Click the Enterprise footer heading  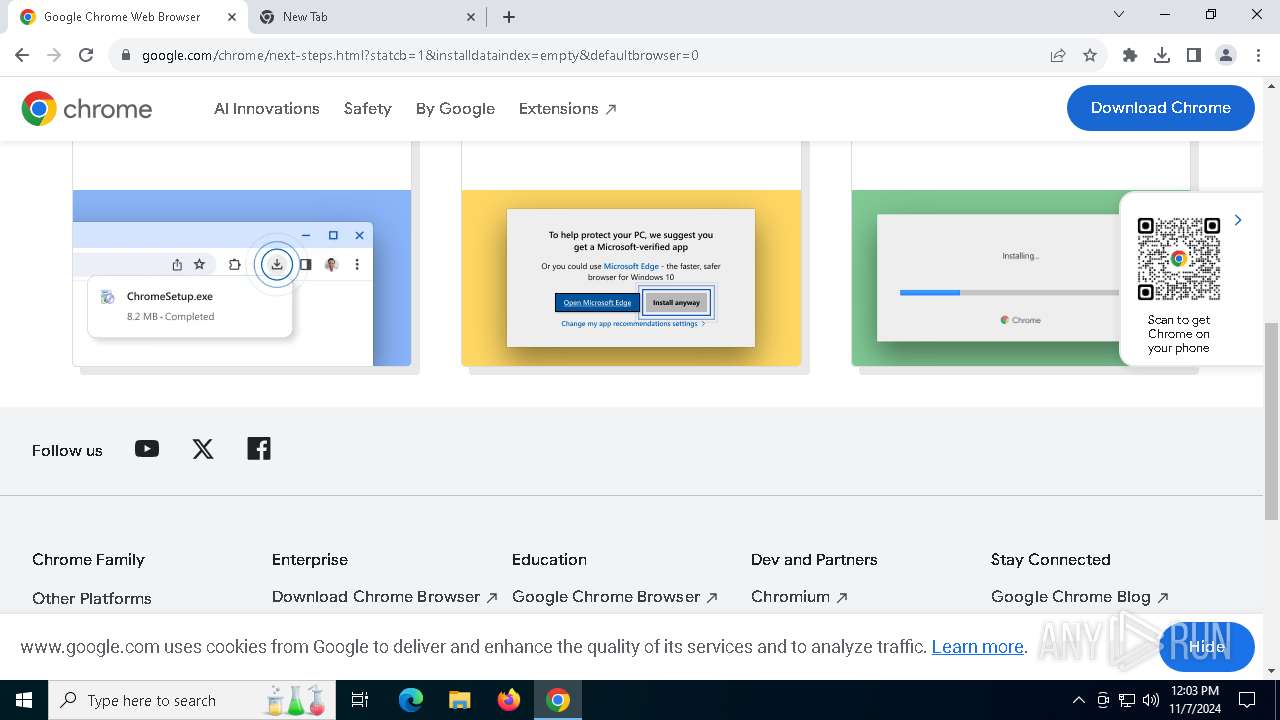point(310,559)
